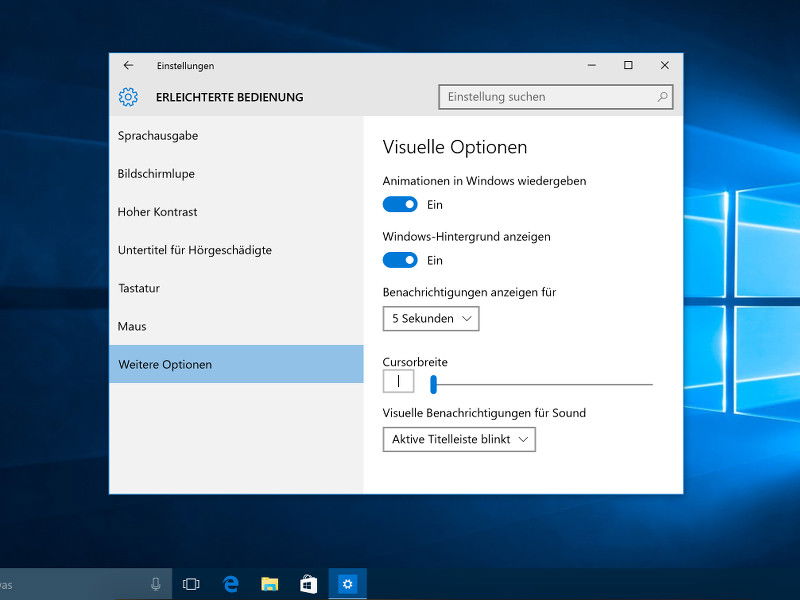Select Weitere Optionen in the sidebar
The height and width of the screenshot is (600, 800).
(236, 364)
